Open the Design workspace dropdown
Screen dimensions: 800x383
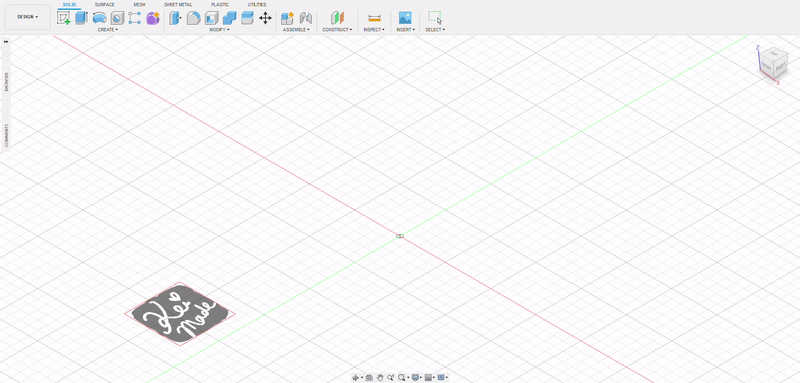(28, 17)
